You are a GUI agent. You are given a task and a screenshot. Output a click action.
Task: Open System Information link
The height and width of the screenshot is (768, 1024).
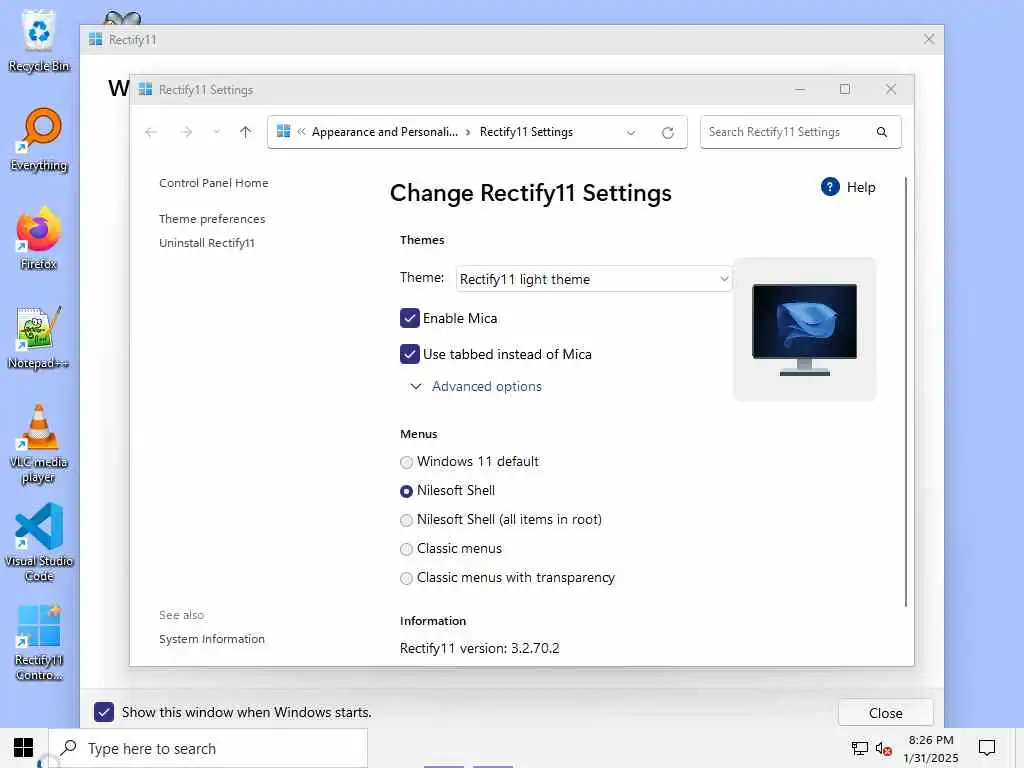[212, 639]
